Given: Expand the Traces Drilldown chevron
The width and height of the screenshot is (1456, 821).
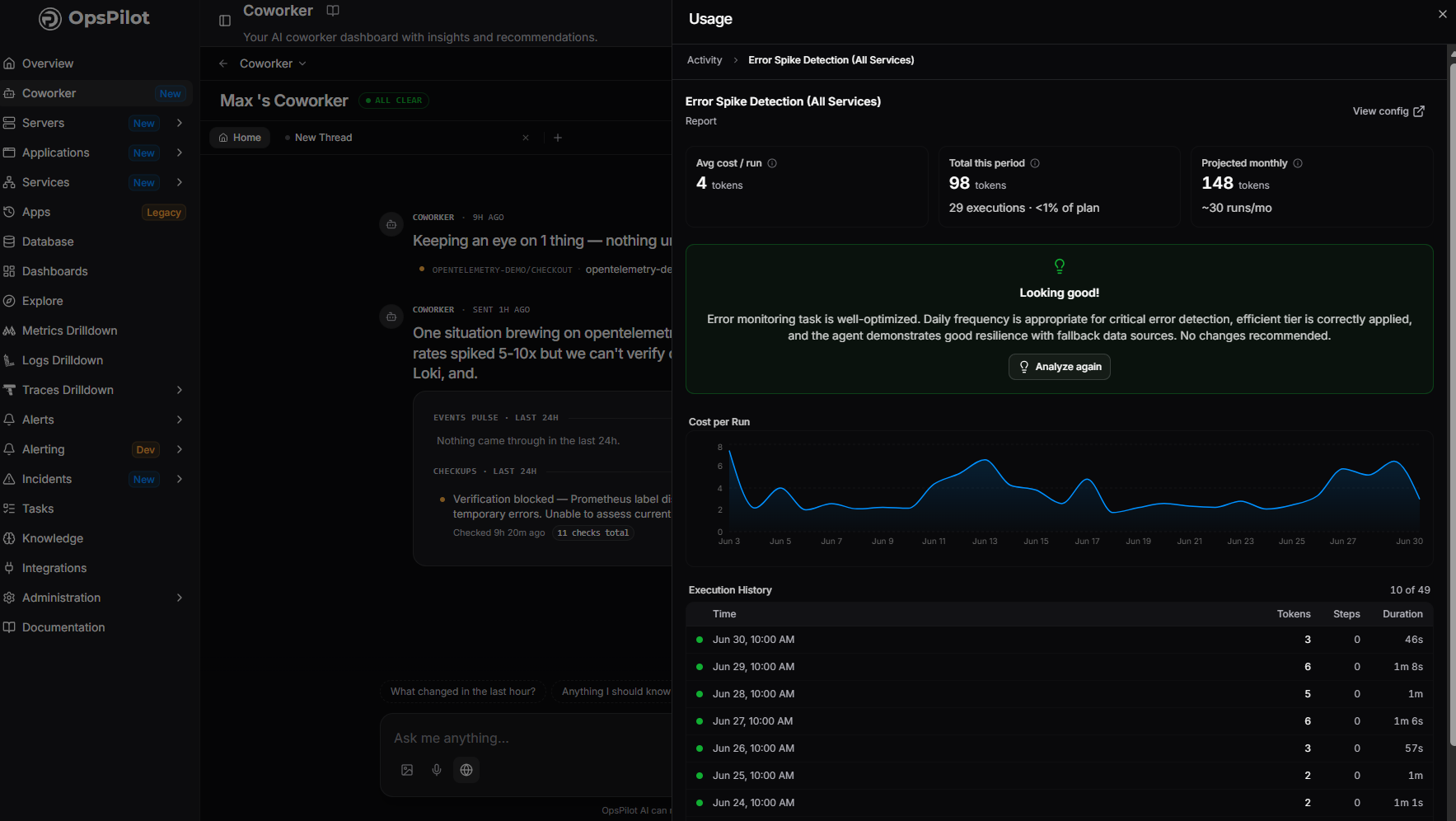Looking at the screenshot, I should 180,390.
